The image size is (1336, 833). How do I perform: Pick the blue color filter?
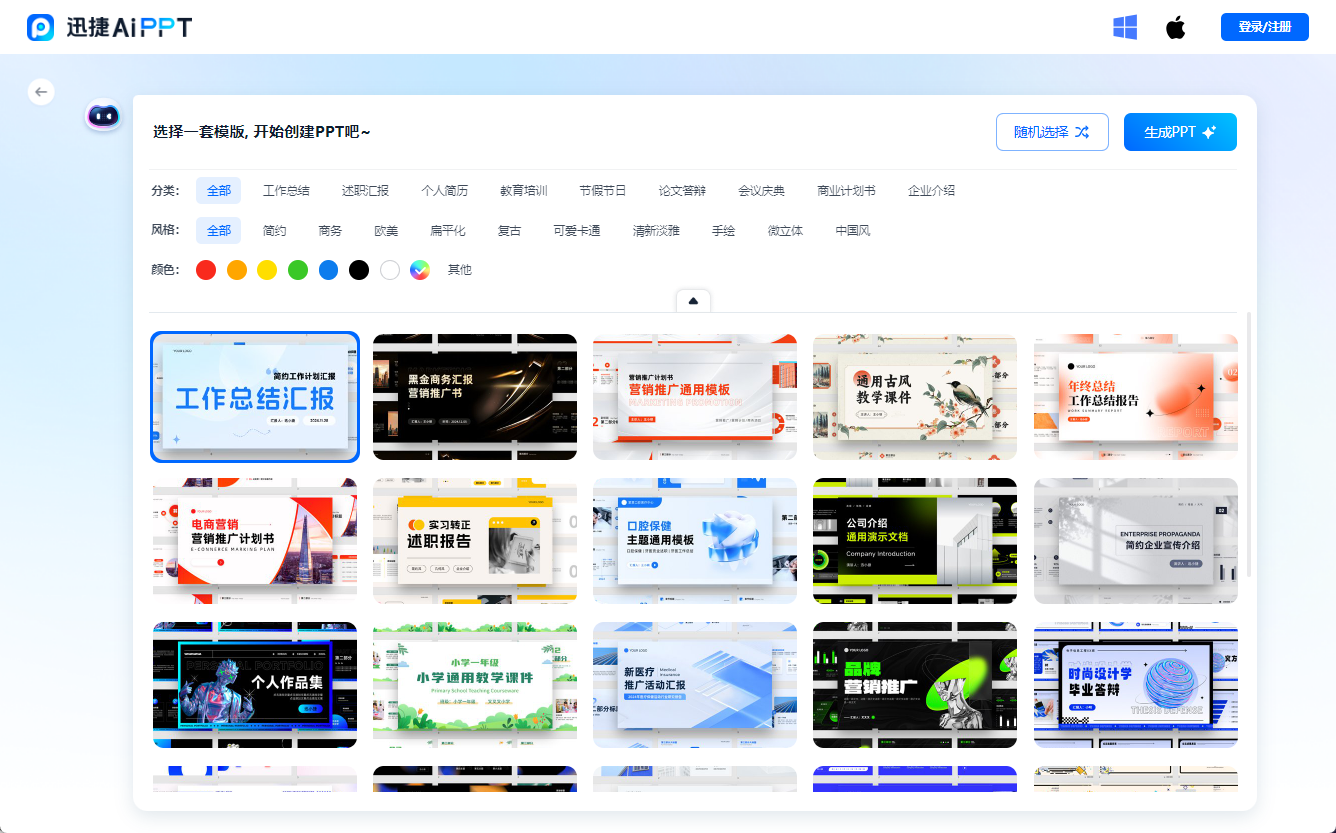[x=328, y=270]
